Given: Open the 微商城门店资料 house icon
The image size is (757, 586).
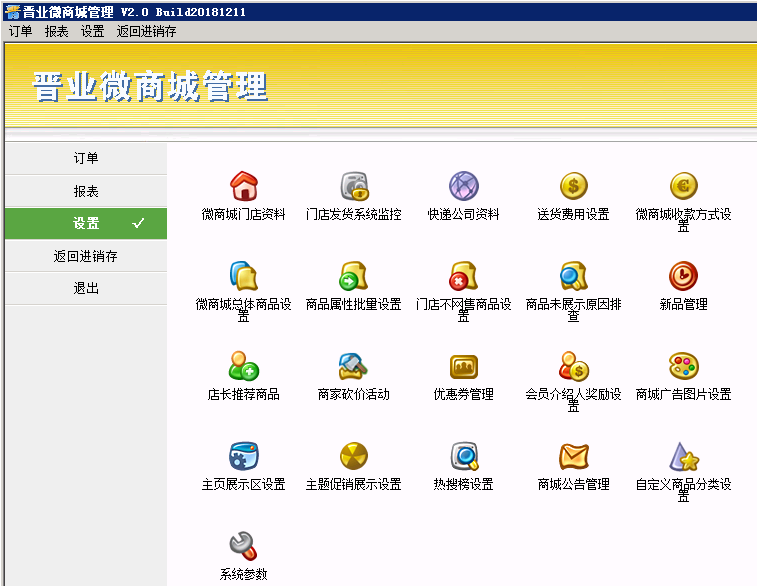Looking at the screenshot, I should coord(244,186).
